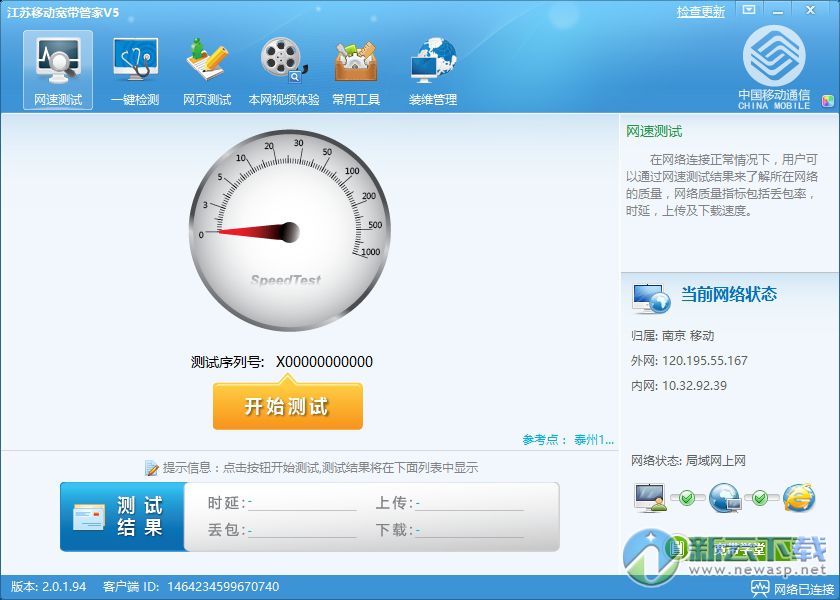Click the 开始测试 button
The width and height of the screenshot is (840, 600).
click(288, 406)
